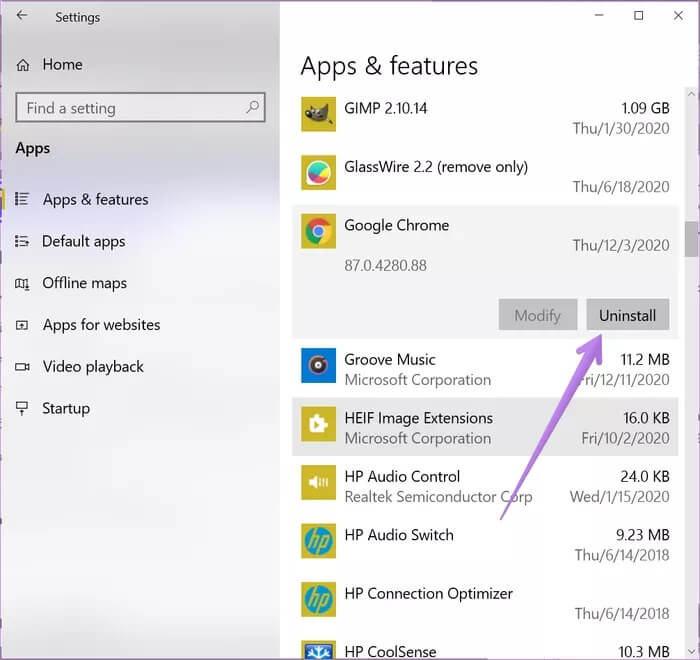Click the HP Audio Switch icon
700x660 pixels.
318,541
